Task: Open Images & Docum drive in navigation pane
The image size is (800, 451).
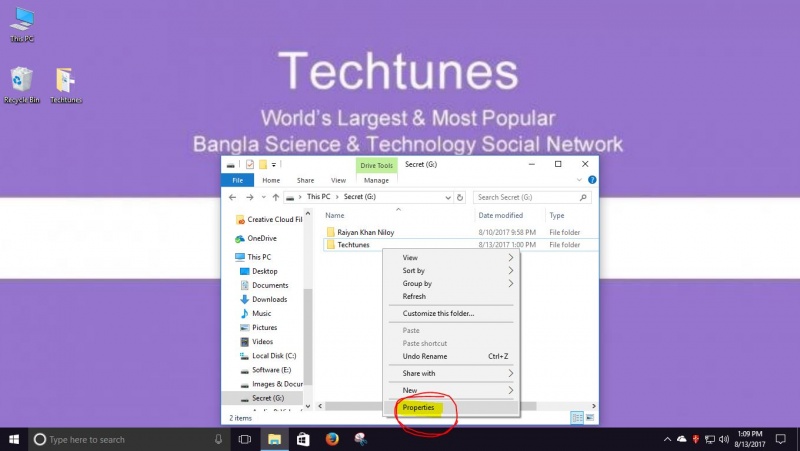Action: point(271,384)
